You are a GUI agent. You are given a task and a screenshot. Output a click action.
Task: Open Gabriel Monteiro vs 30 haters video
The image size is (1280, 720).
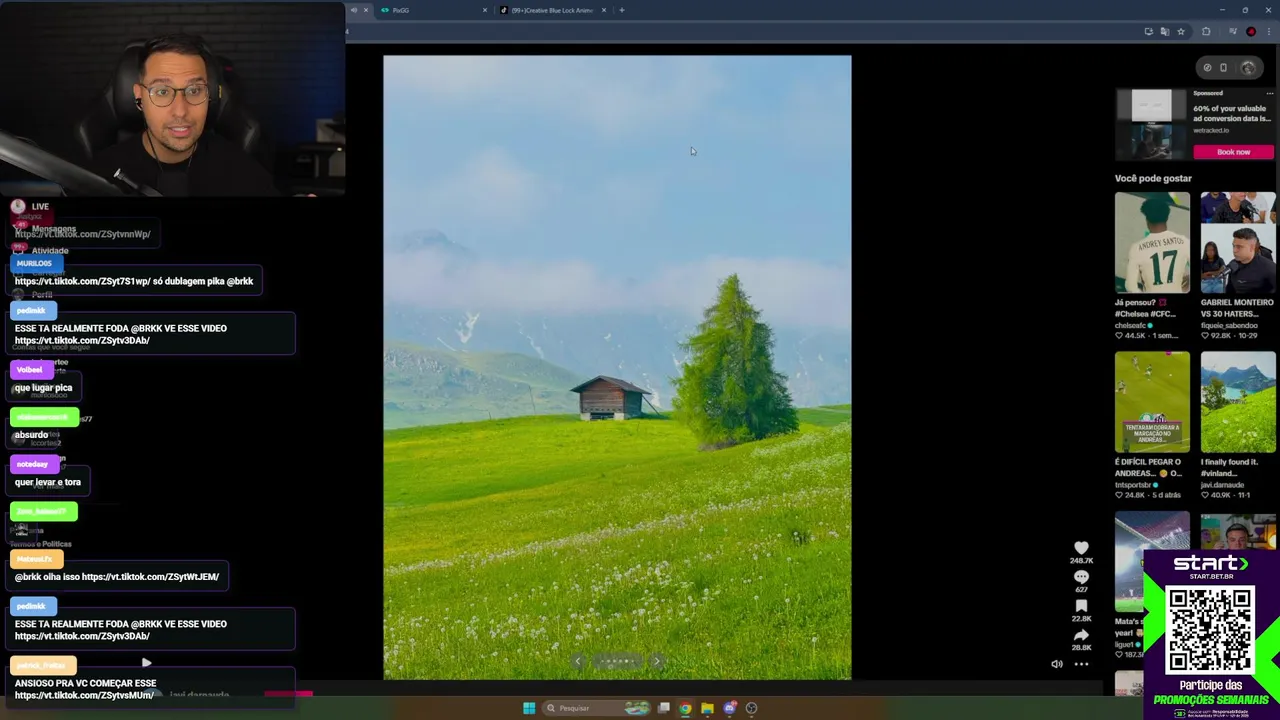(x=1238, y=242)
